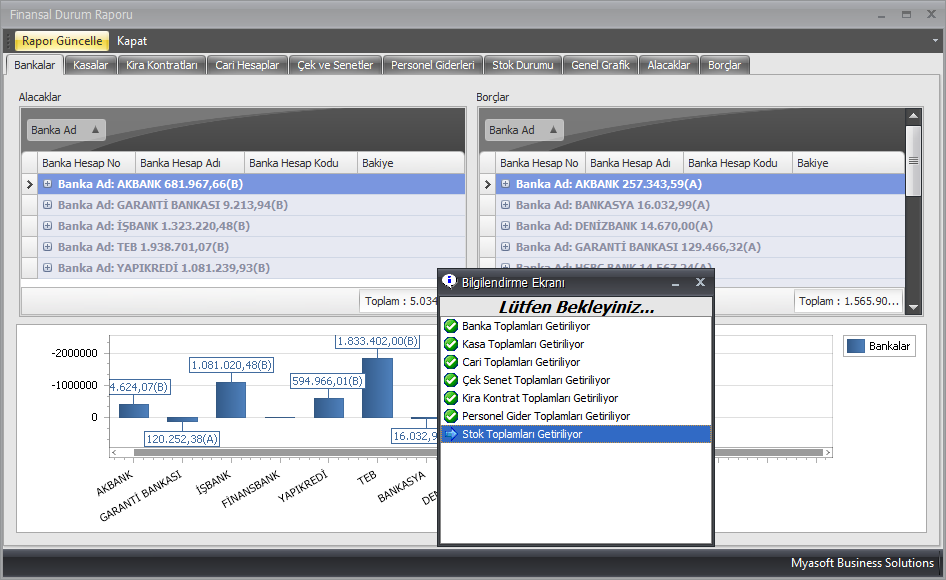Click green check icon beside Kasa Toplamları Getiriliyor

[x=451, y=344]
